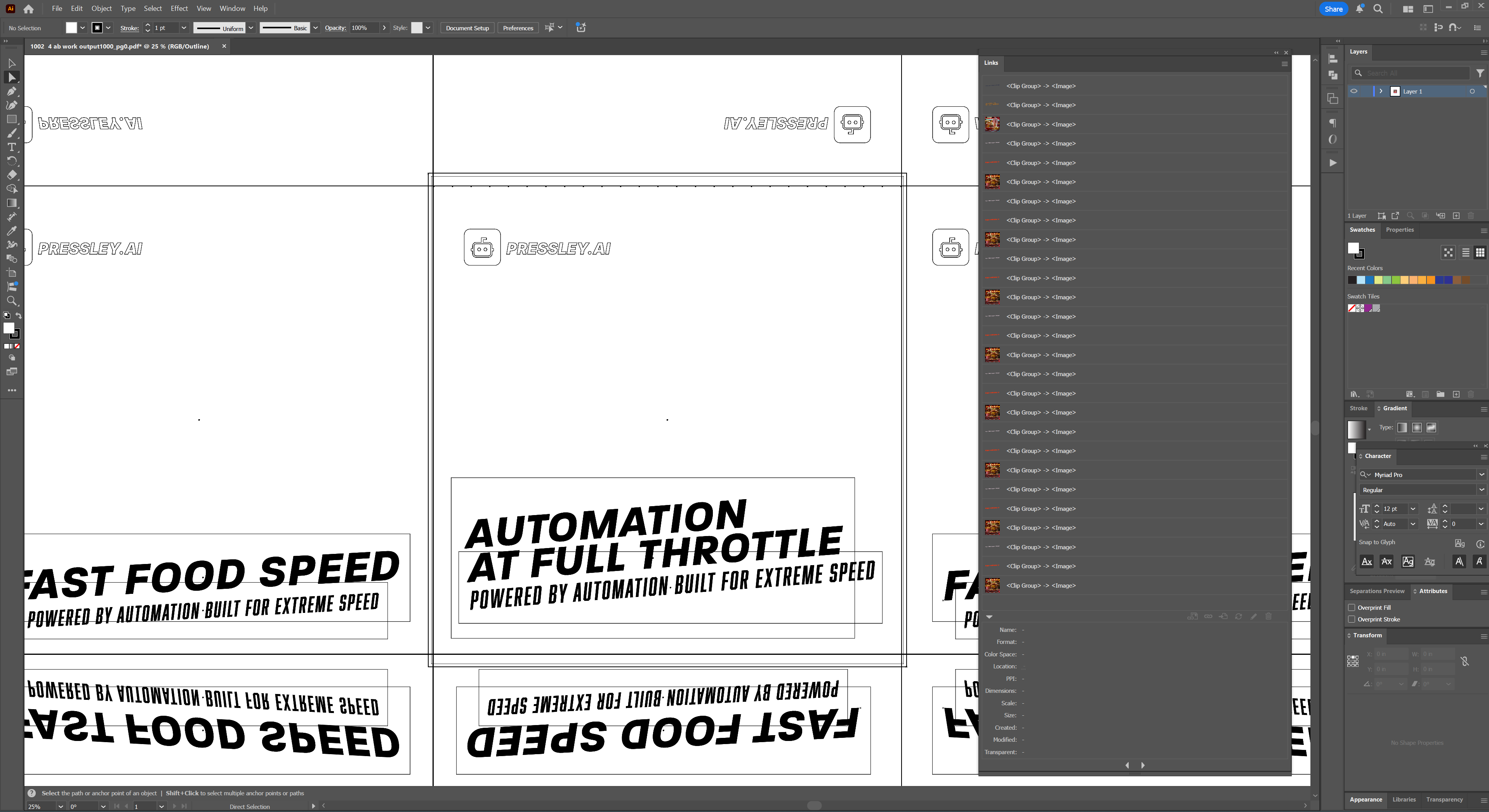Select the Pen tool
This screenshot has width=1489, height=812.
click(12, 91)
